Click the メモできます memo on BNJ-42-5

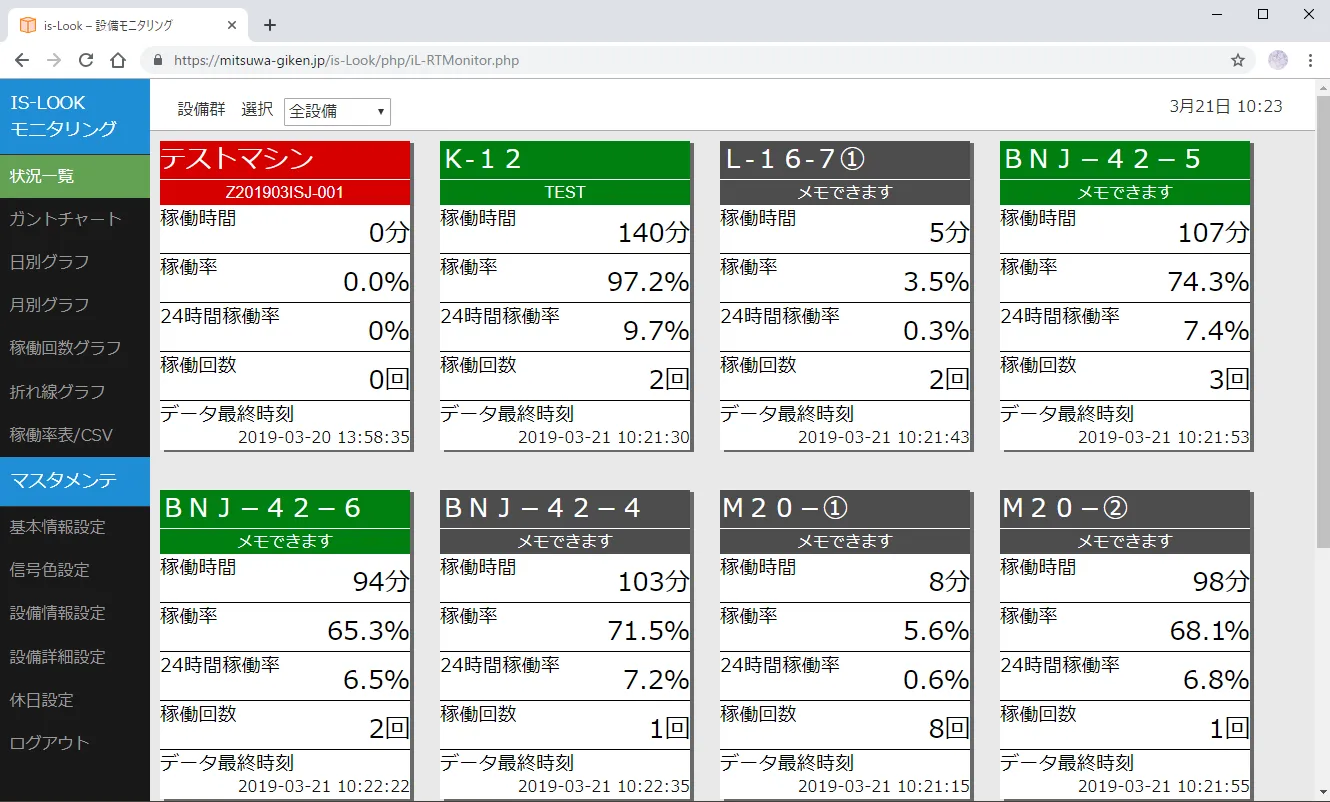point(1125,192)
